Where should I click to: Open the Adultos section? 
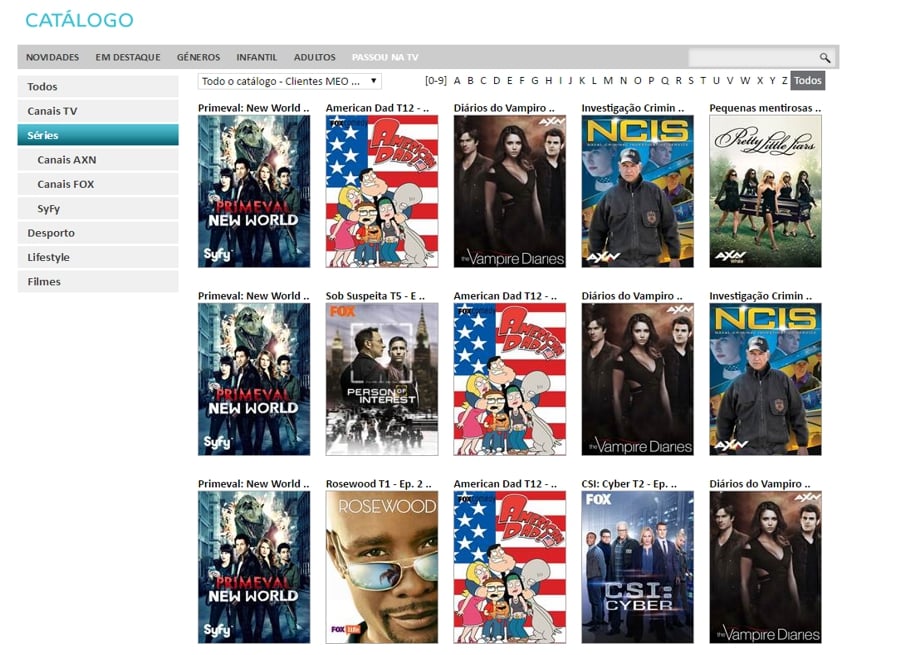pos(315,57)
